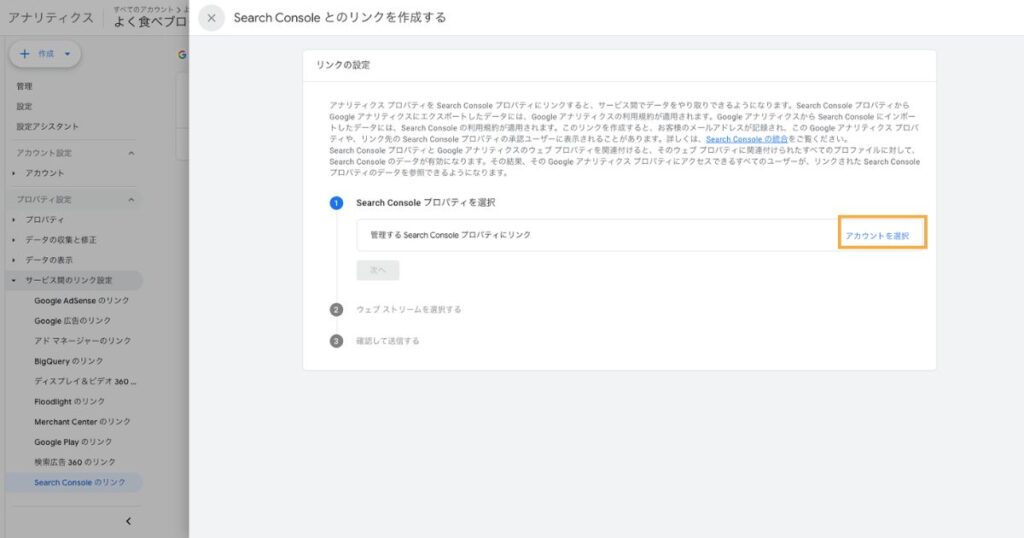Click step 3 確認して送信する
1024x538 pixels.
click(x=387, y=341)
